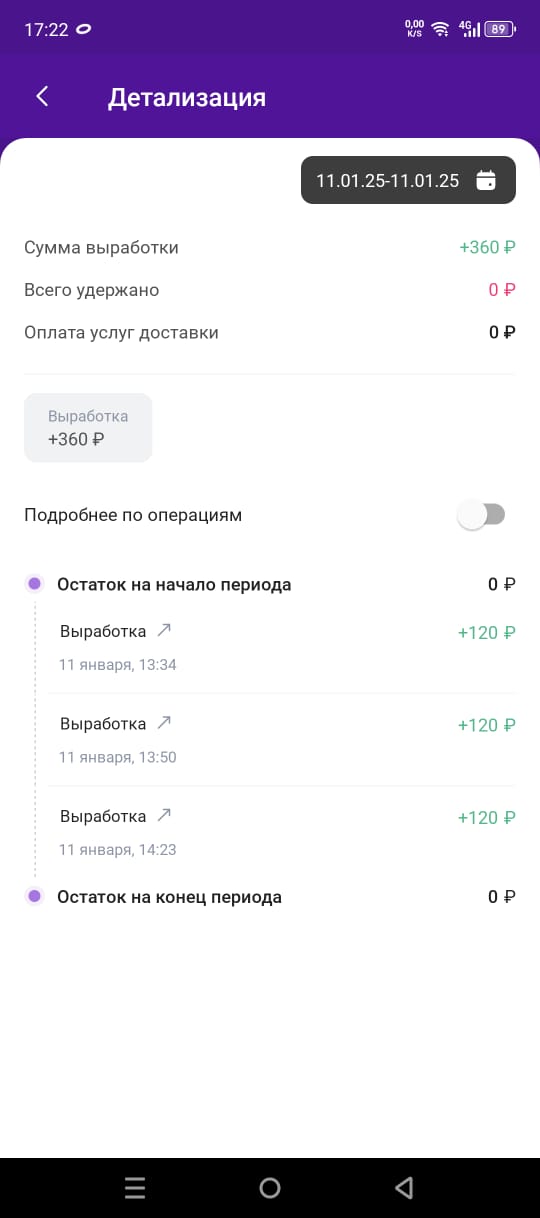The height and width of the screenshot is (1218, 540).
Task: Tap the Сумма выработки +360 ₽ amount
Action: pos(487,248)
